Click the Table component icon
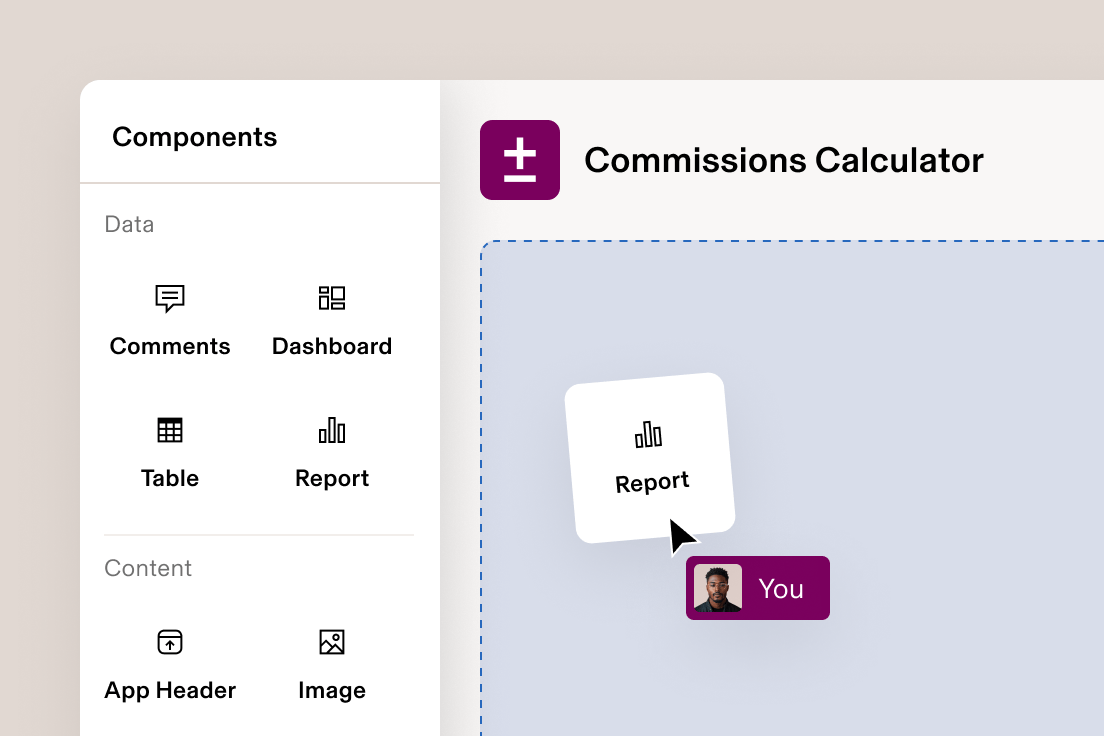1104x736 pixels. [x=170, y=430]
